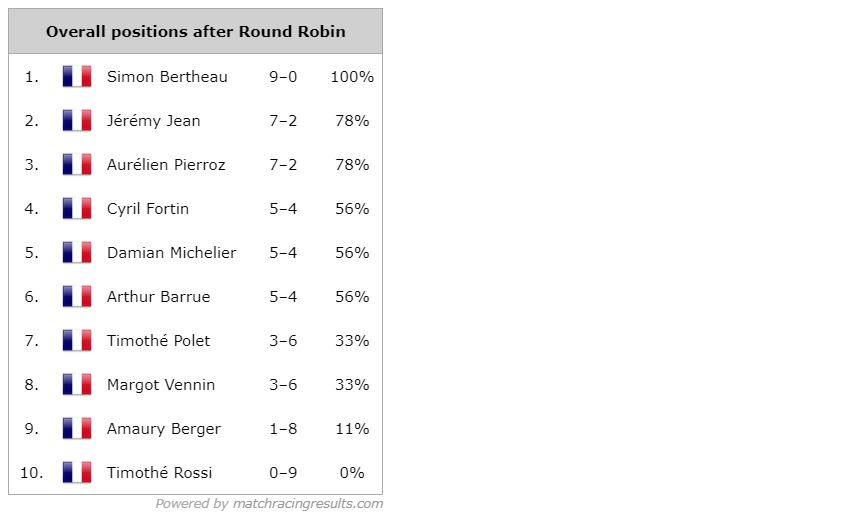Select the flag icon for Aurélien Pierroz

tap(77, 164)
